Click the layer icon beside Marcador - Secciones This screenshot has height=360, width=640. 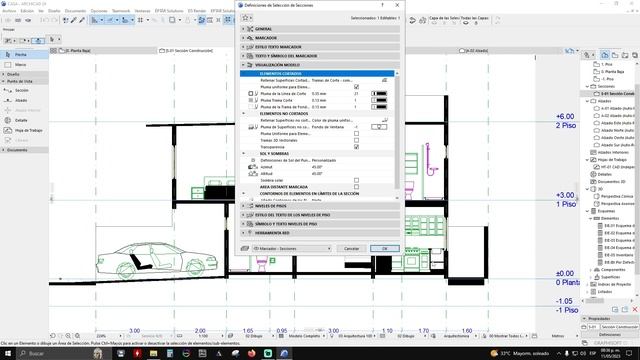click(244, 248)
